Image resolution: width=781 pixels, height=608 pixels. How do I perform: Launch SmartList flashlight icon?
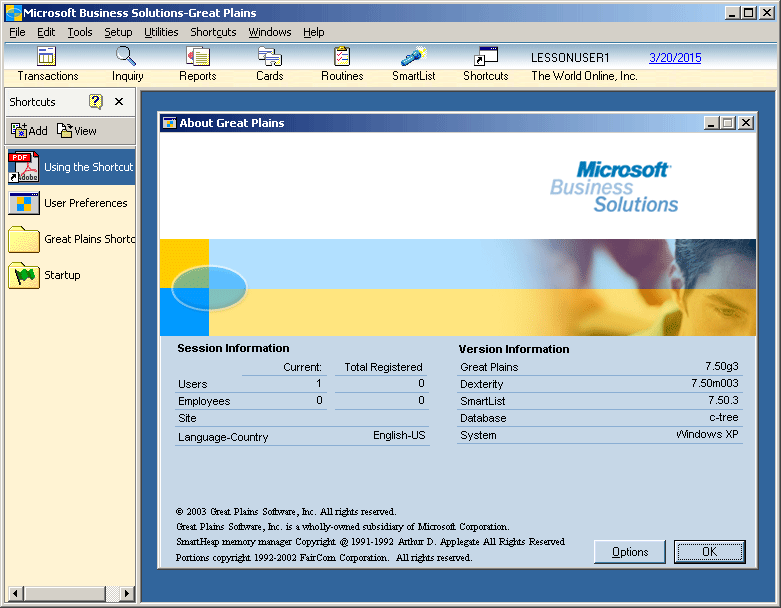pos(413,56)
